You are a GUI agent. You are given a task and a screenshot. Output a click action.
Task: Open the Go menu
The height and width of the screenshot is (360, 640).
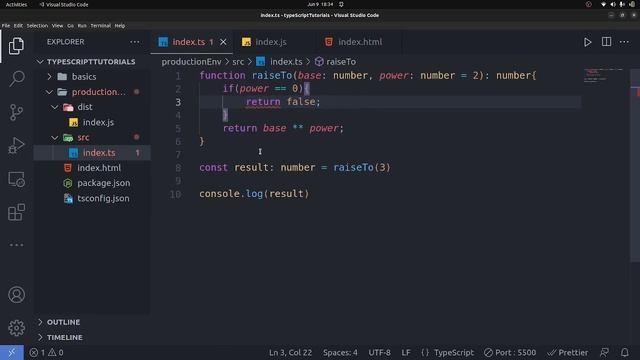(x=70, y=25)
